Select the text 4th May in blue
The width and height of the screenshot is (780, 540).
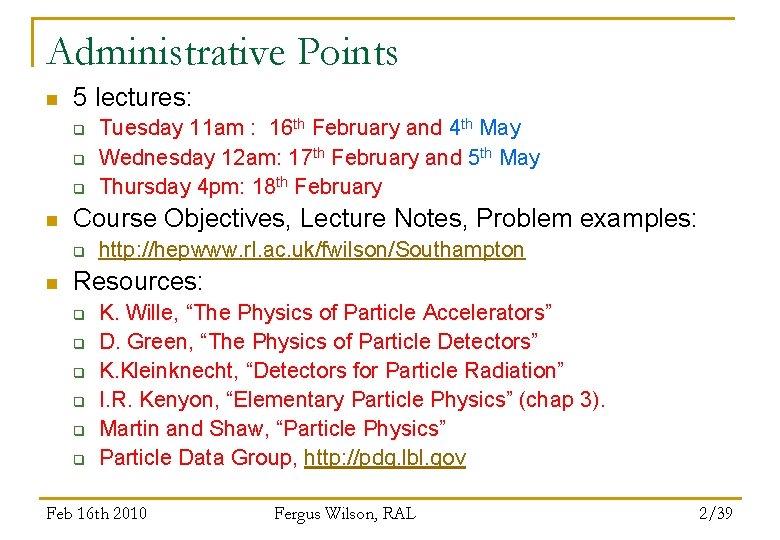(x=485, y=128)
